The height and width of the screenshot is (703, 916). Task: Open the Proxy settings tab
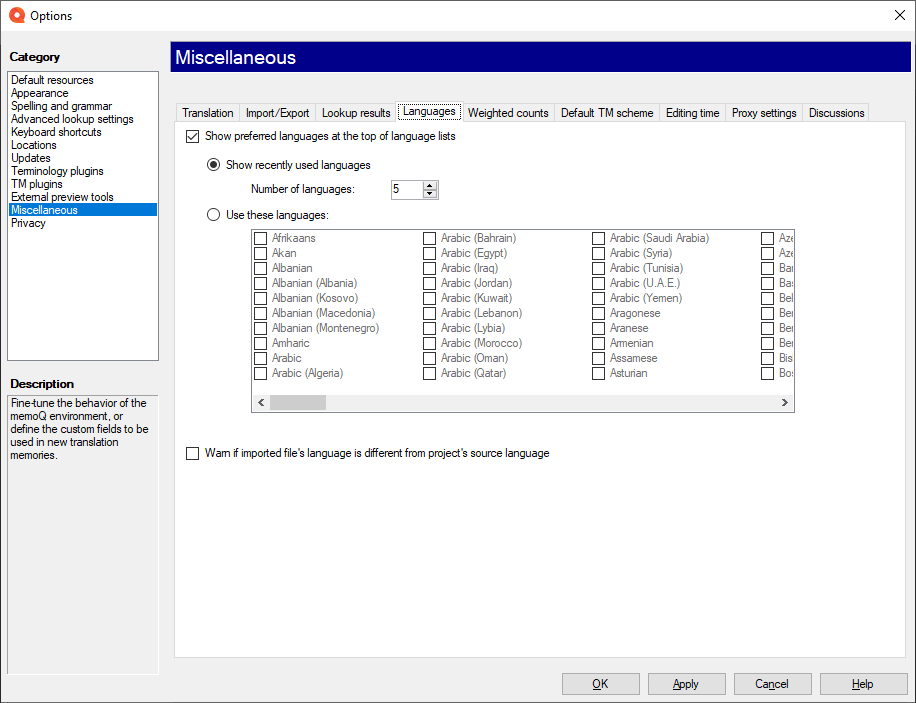click(763, 112)
